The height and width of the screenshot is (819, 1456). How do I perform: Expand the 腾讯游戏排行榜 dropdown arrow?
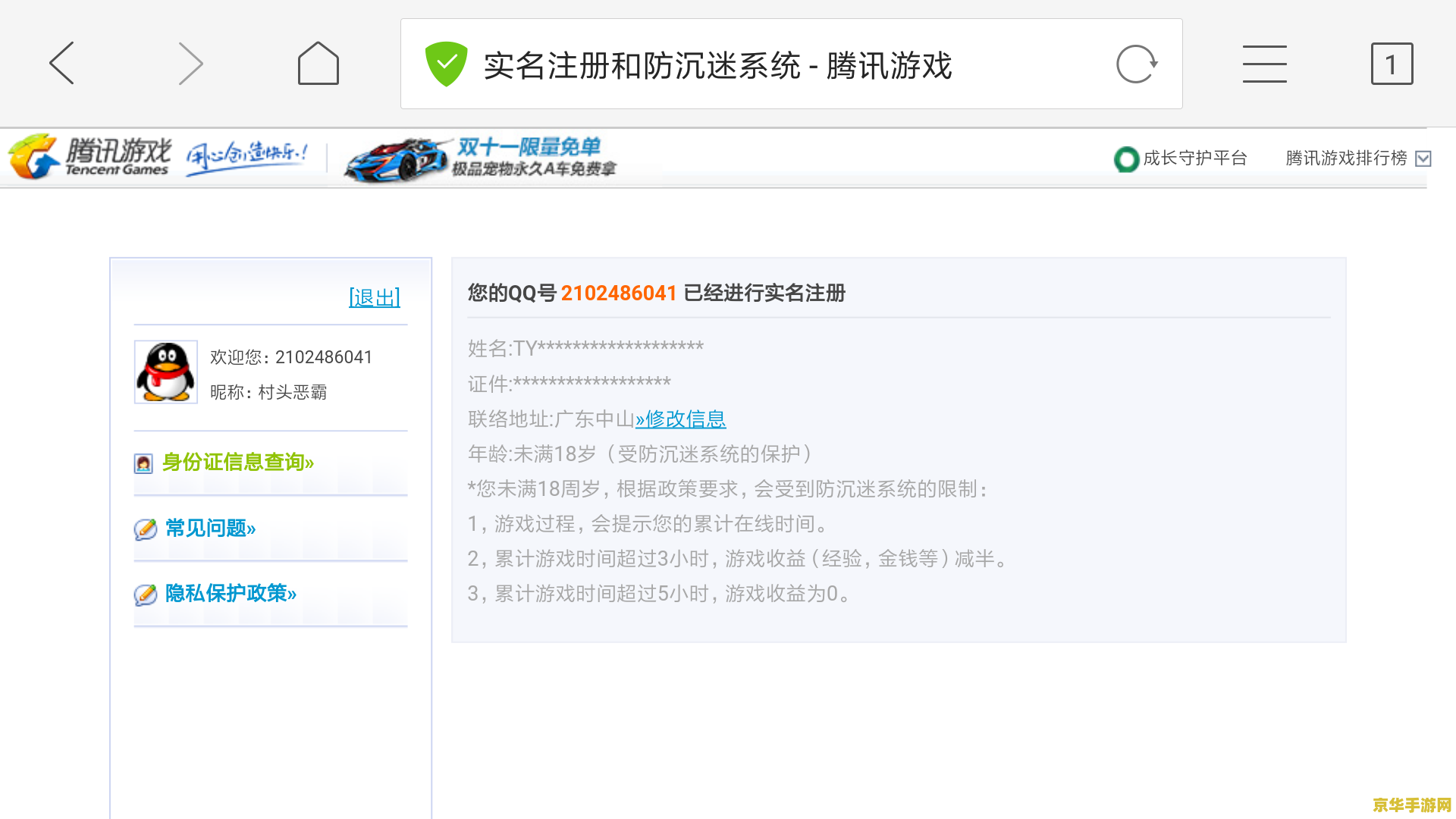[x=1423, y=158]
